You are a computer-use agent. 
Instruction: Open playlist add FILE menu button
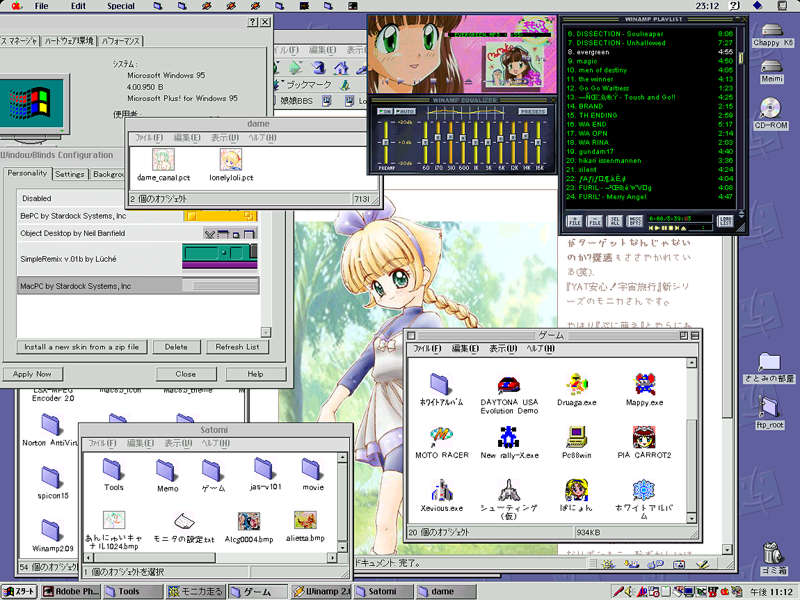coord(574,220)
